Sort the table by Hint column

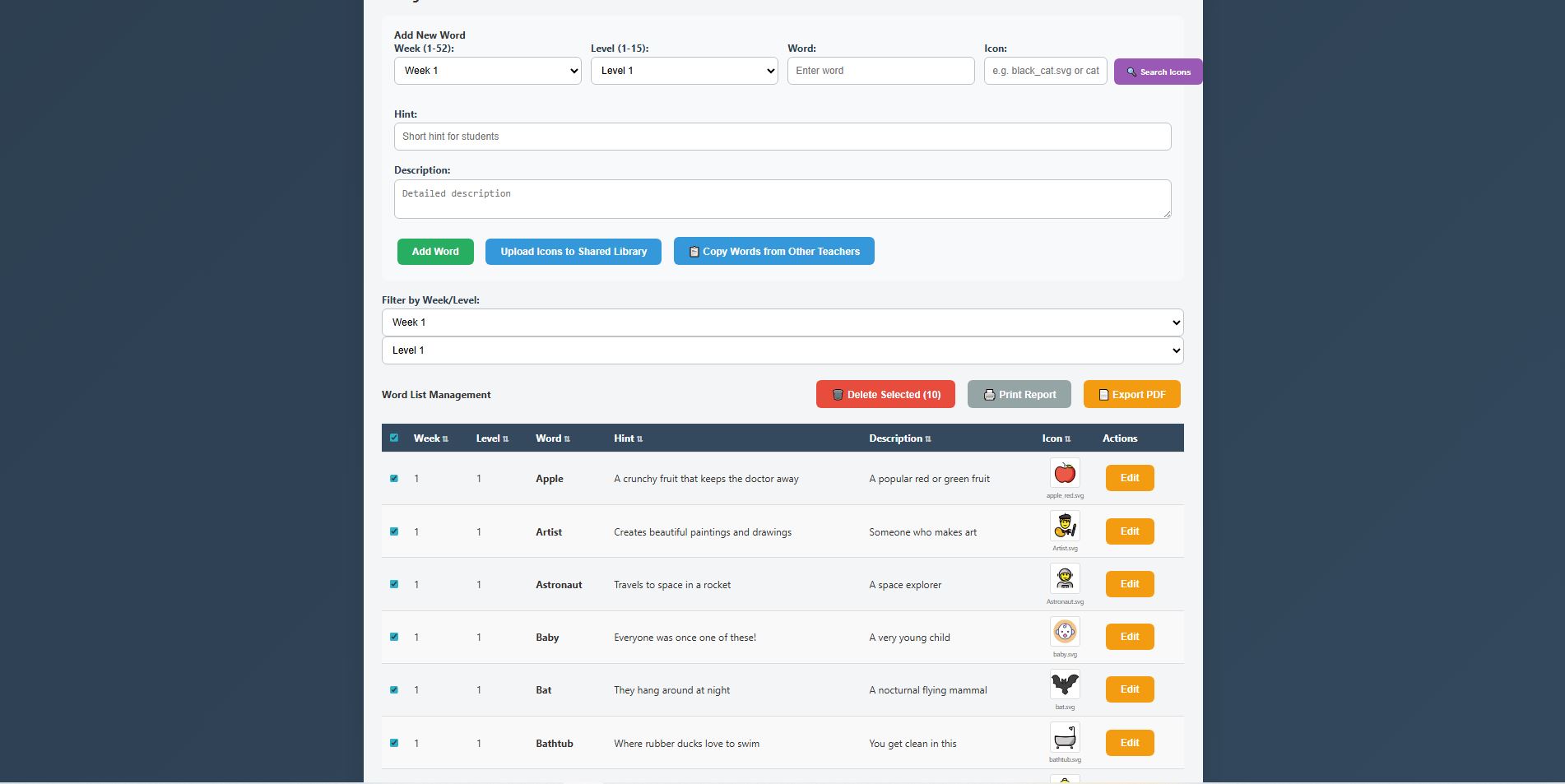(x=628, y=438)
